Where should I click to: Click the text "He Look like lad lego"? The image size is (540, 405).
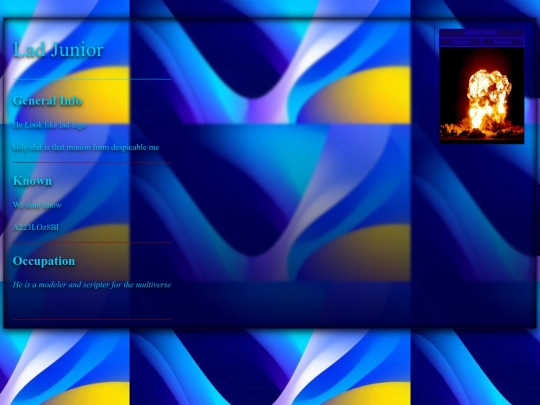pyautogui.click(x=49, y=125)
